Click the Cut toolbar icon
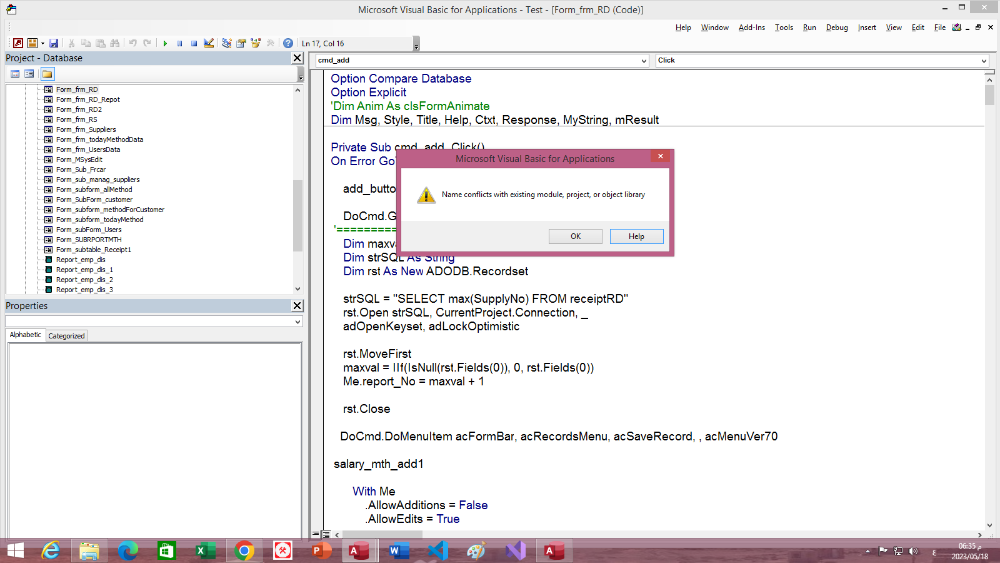1000x563 pixels. coord(71,43)
